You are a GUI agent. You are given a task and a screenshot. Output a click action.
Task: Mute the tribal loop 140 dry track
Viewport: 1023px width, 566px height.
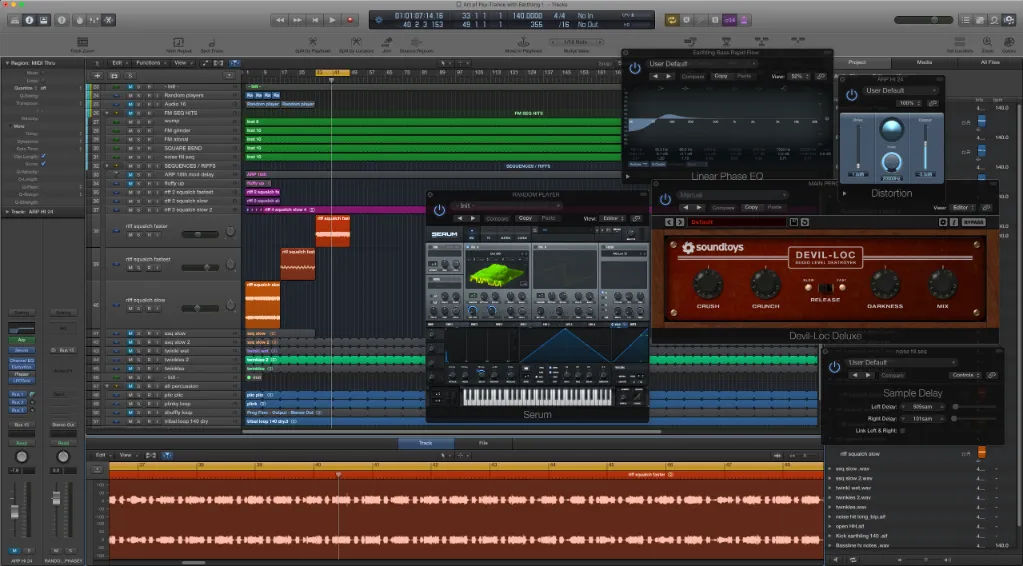click(x=130, y=421)
